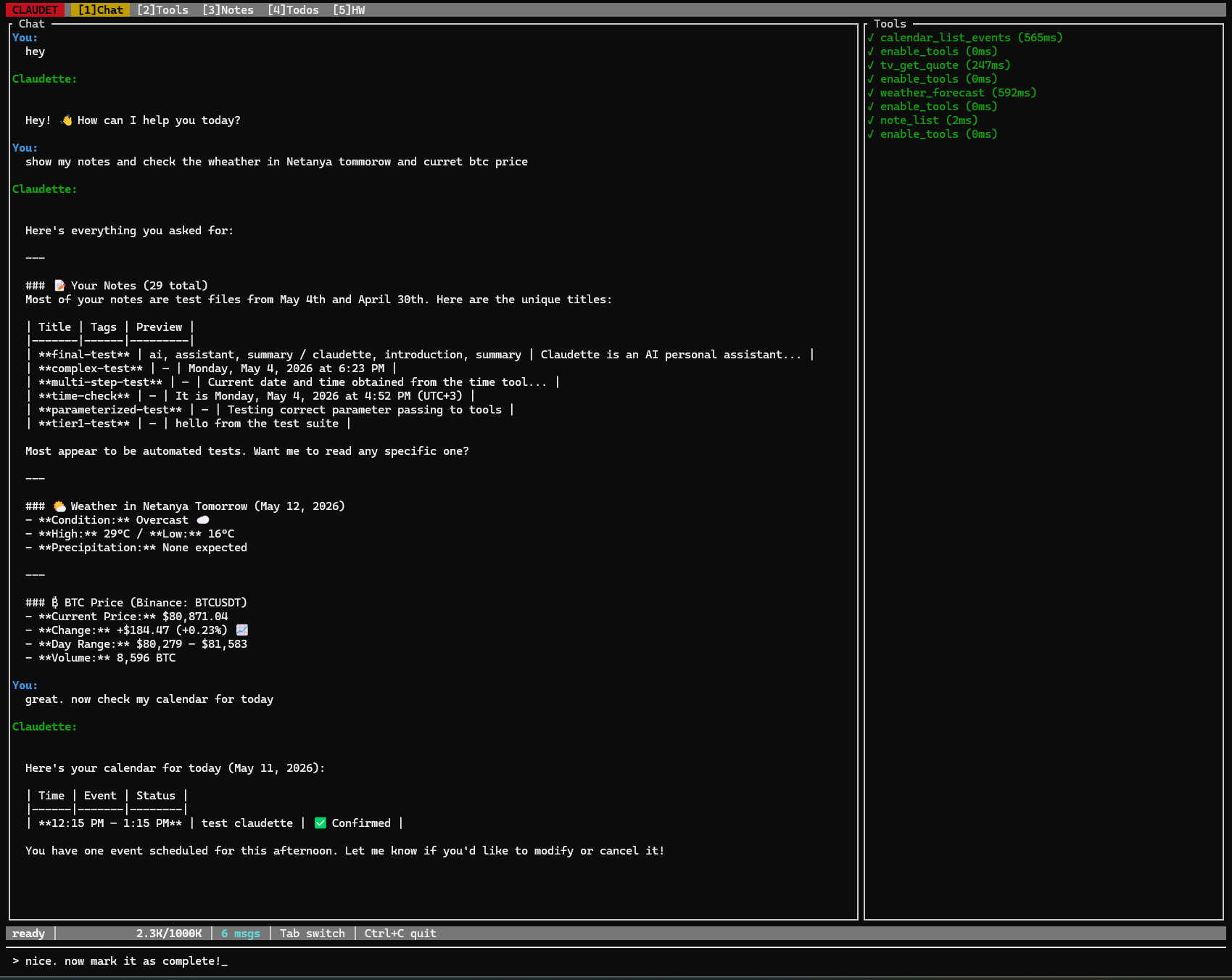The width and height of the screenshot is (1232, 980).
Task: Click the checkmark beside weather_forecast
Action: click(x=871, y=93)
